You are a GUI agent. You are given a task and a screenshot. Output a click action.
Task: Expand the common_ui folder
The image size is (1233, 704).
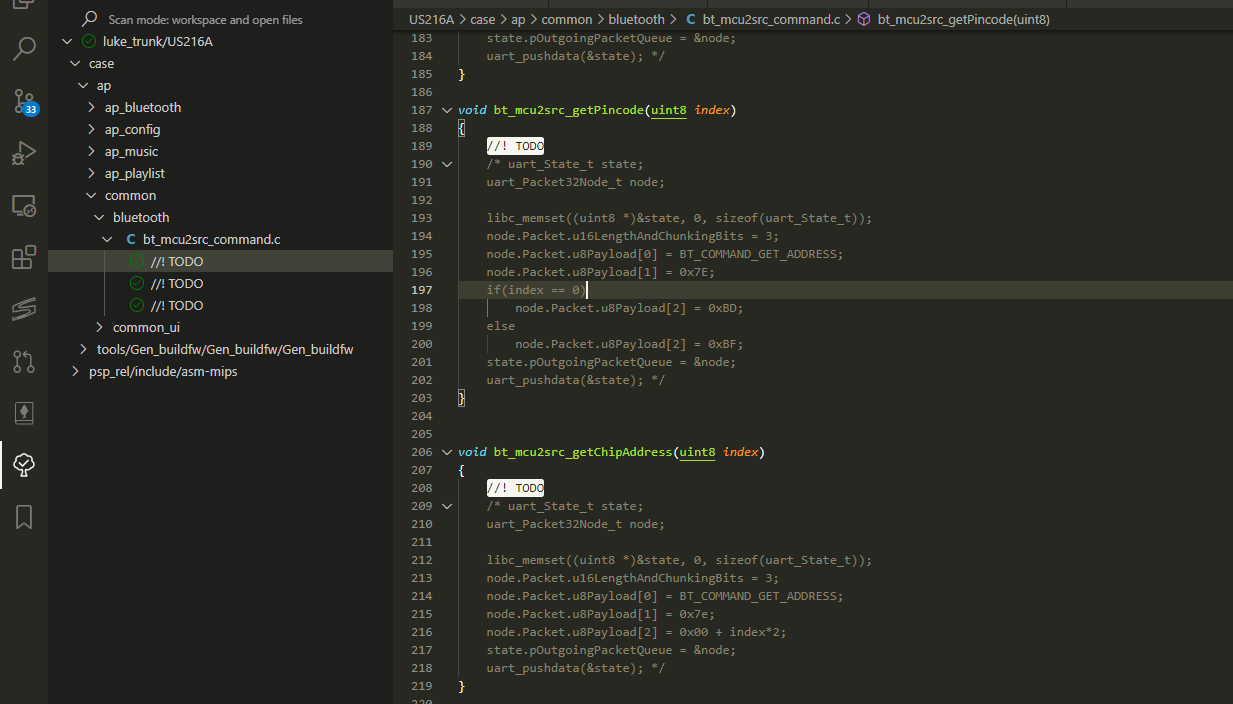click(99, 327)
